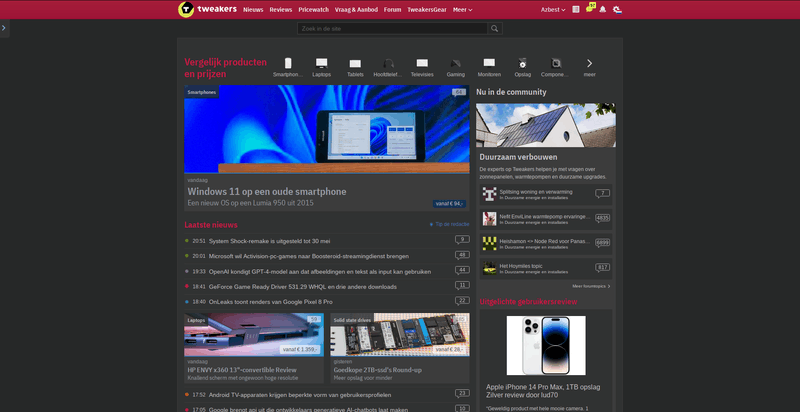Expand the left sidebar chevron
Image resolution: width=800 pixels, height=412 pixels.
click(4, 28)
